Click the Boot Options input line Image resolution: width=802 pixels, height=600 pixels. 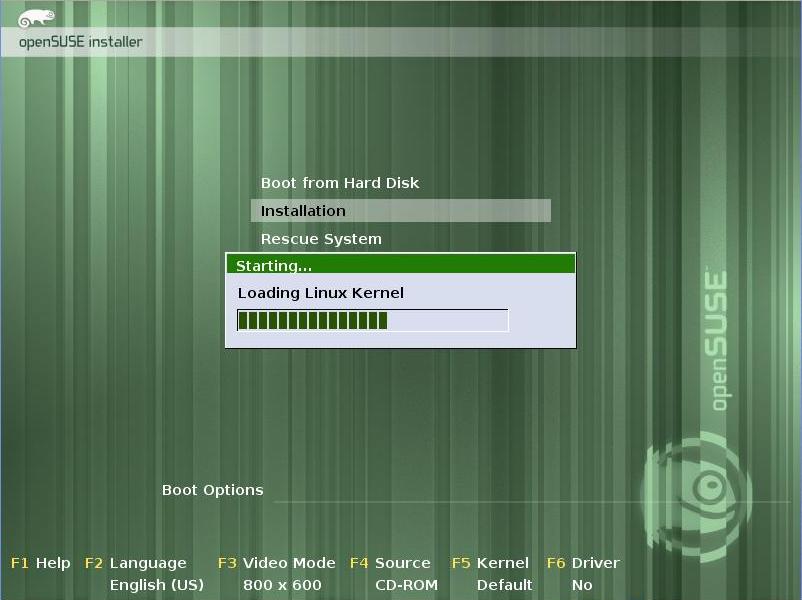pos(532,493)
